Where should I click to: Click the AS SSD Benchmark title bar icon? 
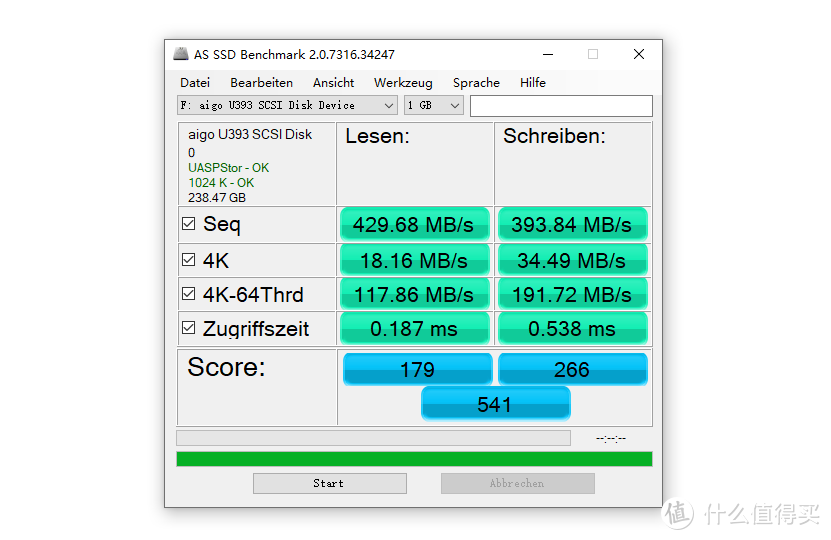pyautogui.click(x=181, y=54)
